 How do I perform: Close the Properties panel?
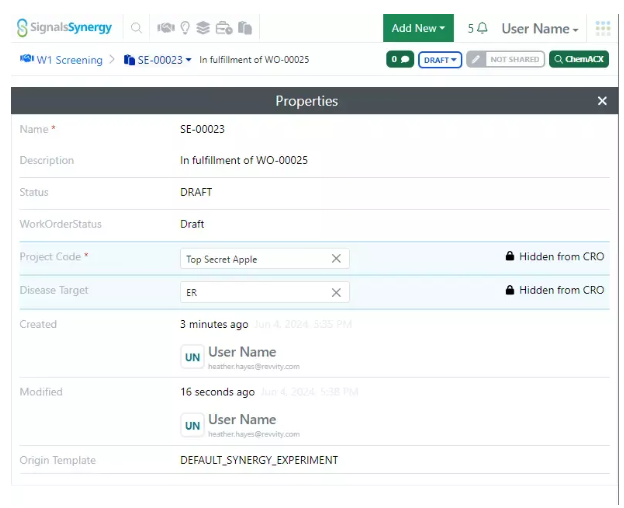602,101
